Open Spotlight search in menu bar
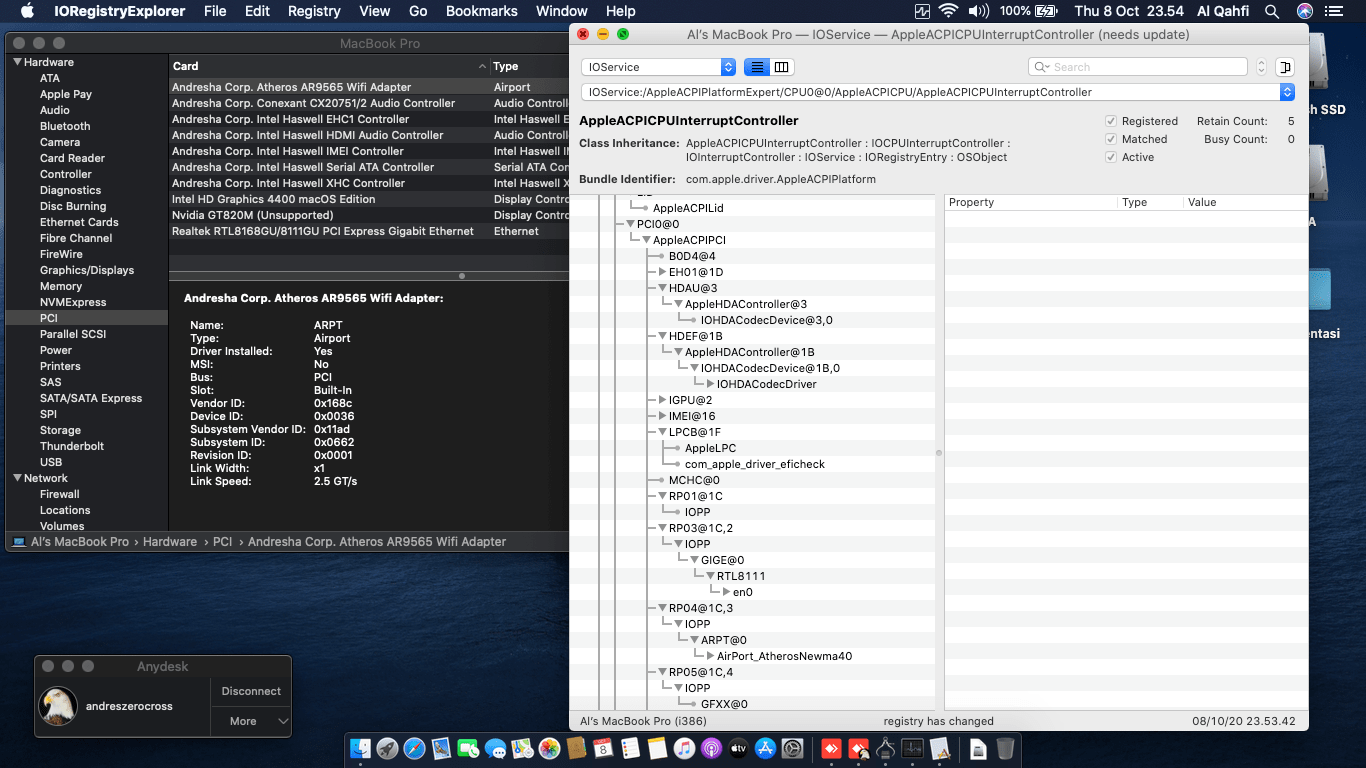Viewport: 1366px width, 768px height. (x=1272, y=11)
